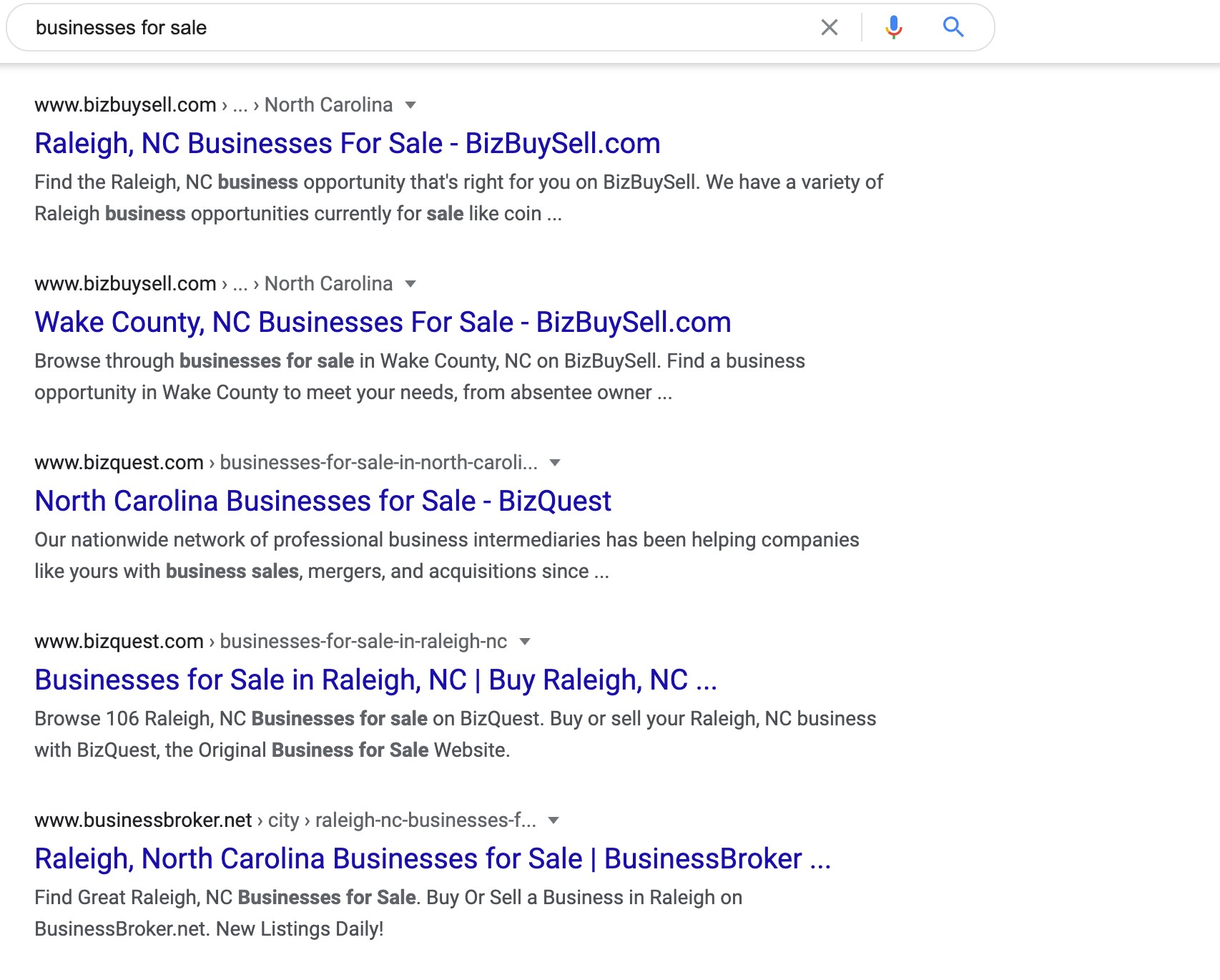Open dropdown arrow next to businessbroker.net URL
This screenshot has height=980, width=1220.
pyautogui.click(x=554, y=820)
